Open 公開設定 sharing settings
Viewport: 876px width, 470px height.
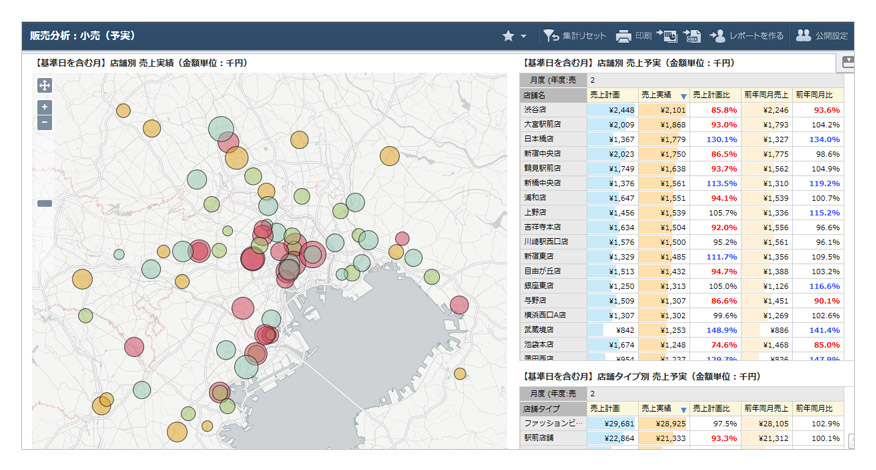tap(821, 36)
